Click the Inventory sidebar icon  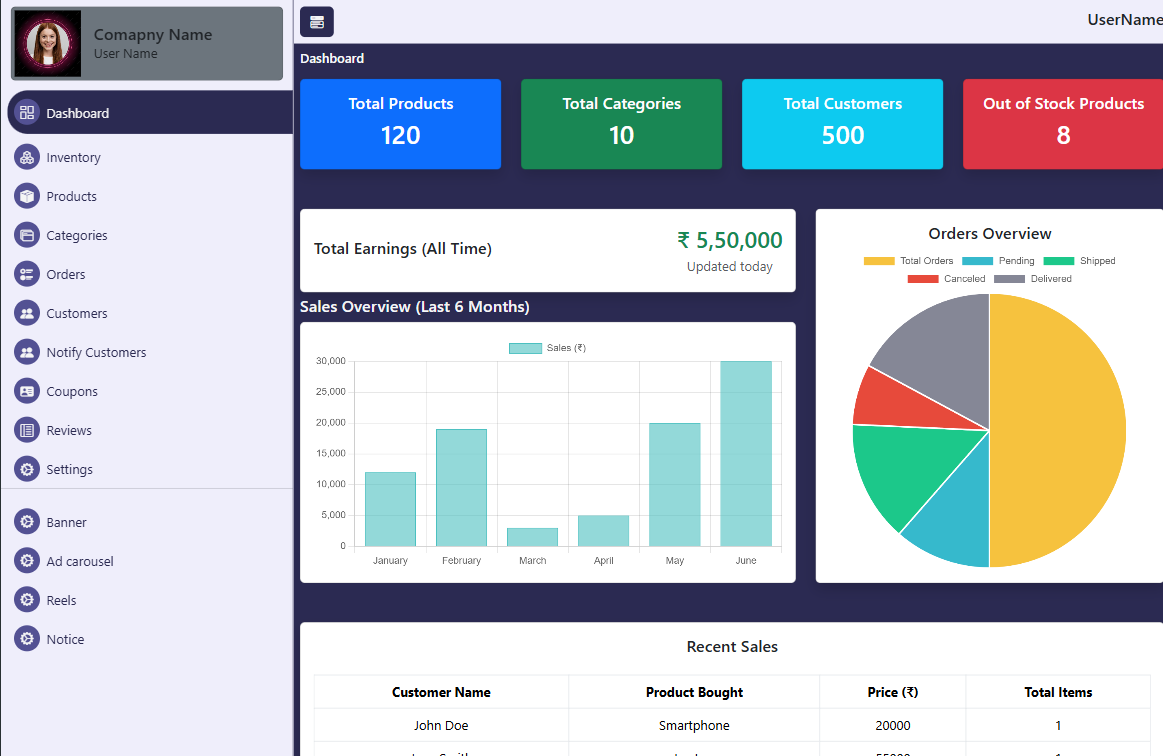(27, 157)
